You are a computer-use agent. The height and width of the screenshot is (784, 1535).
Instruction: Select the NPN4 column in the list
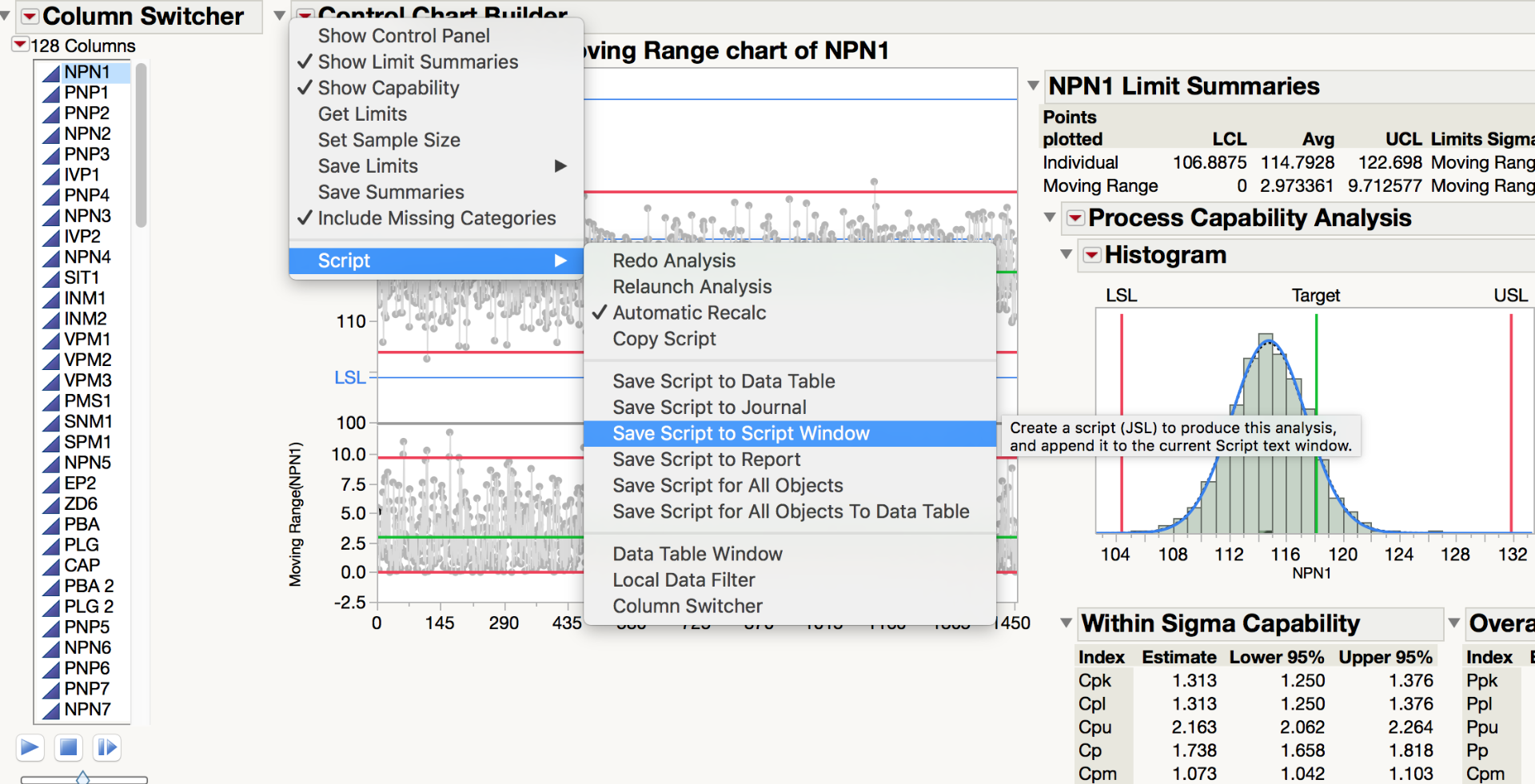87,257
